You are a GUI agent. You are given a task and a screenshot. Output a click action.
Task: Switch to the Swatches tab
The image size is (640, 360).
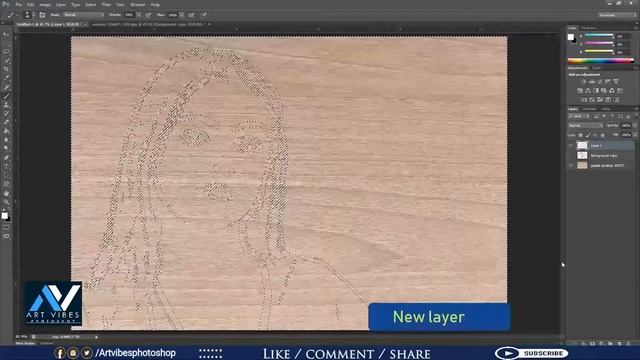[x=589, y=28]
